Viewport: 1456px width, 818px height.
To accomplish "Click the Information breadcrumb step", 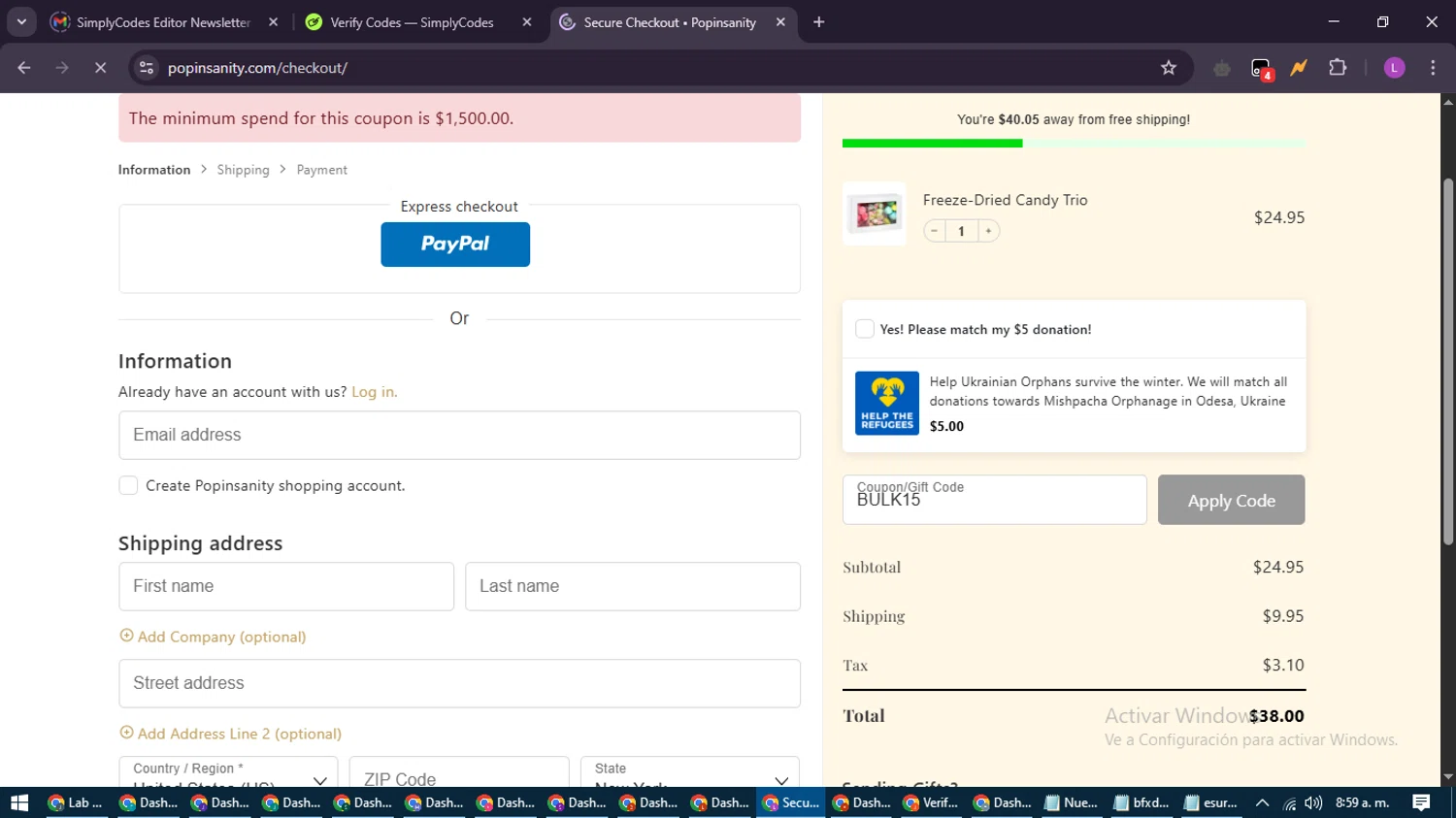I will (x=154, y=170).
